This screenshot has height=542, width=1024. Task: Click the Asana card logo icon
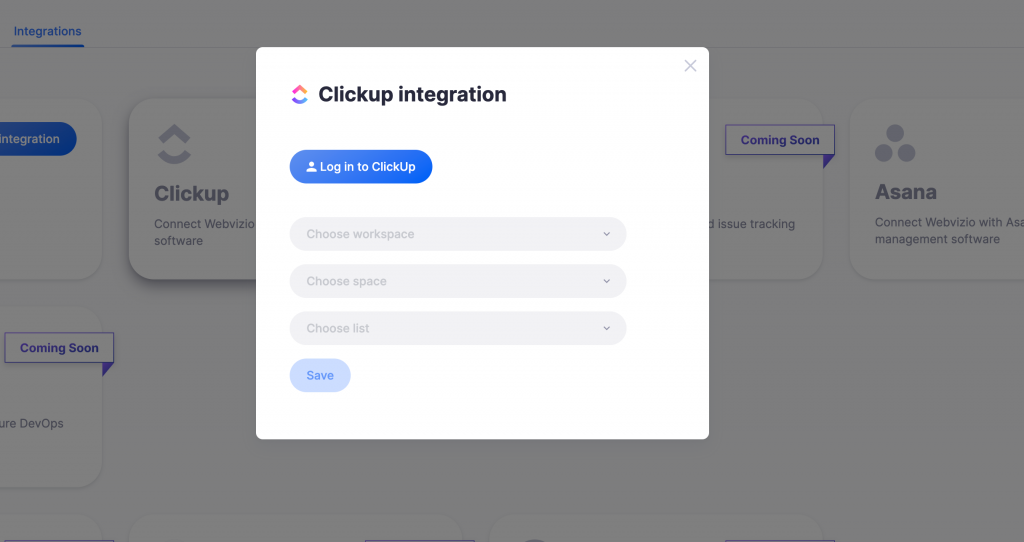point(895,144)
